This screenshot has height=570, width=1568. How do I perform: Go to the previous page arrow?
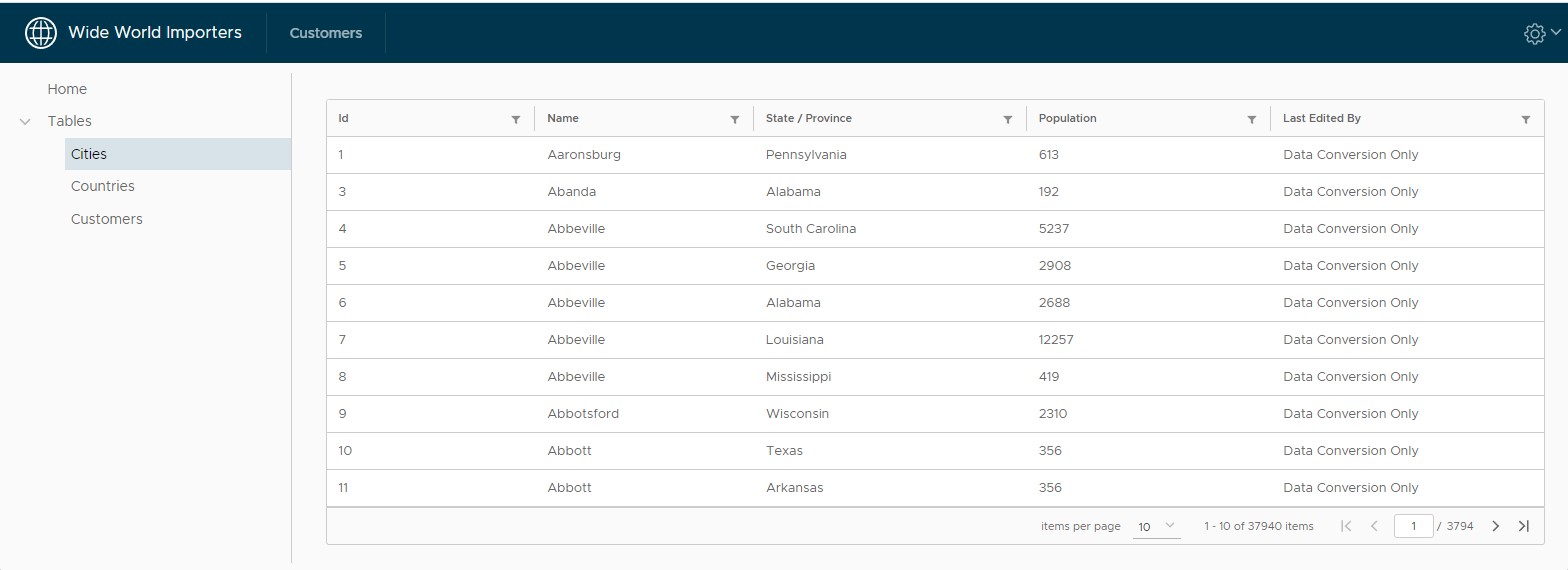pyautogui.click(x=1375, y=526)
